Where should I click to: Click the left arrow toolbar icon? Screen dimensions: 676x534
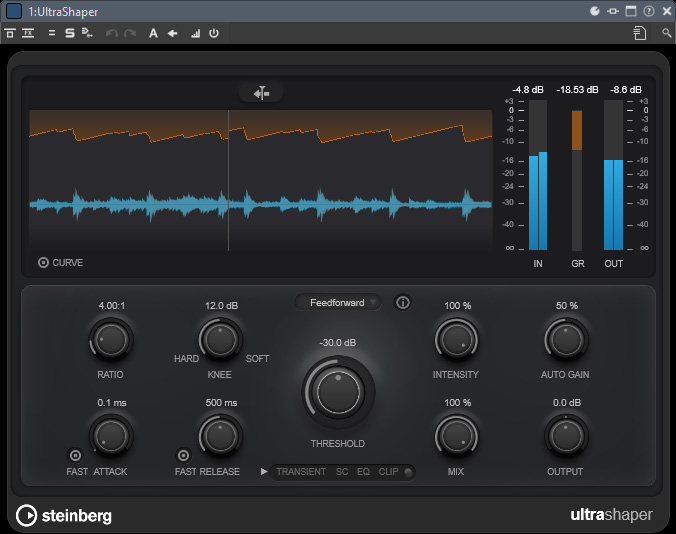(172, 33)
